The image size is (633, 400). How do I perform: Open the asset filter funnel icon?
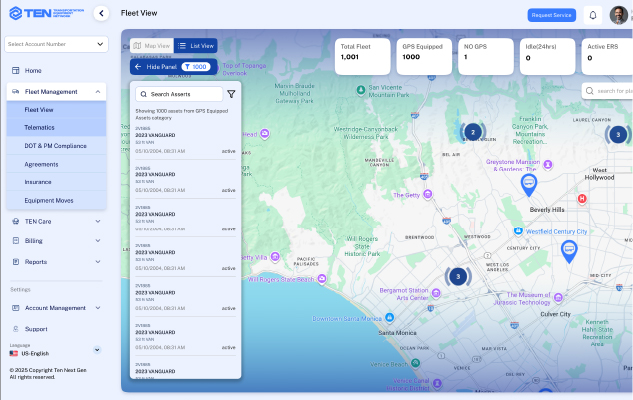tap(231, 94)
